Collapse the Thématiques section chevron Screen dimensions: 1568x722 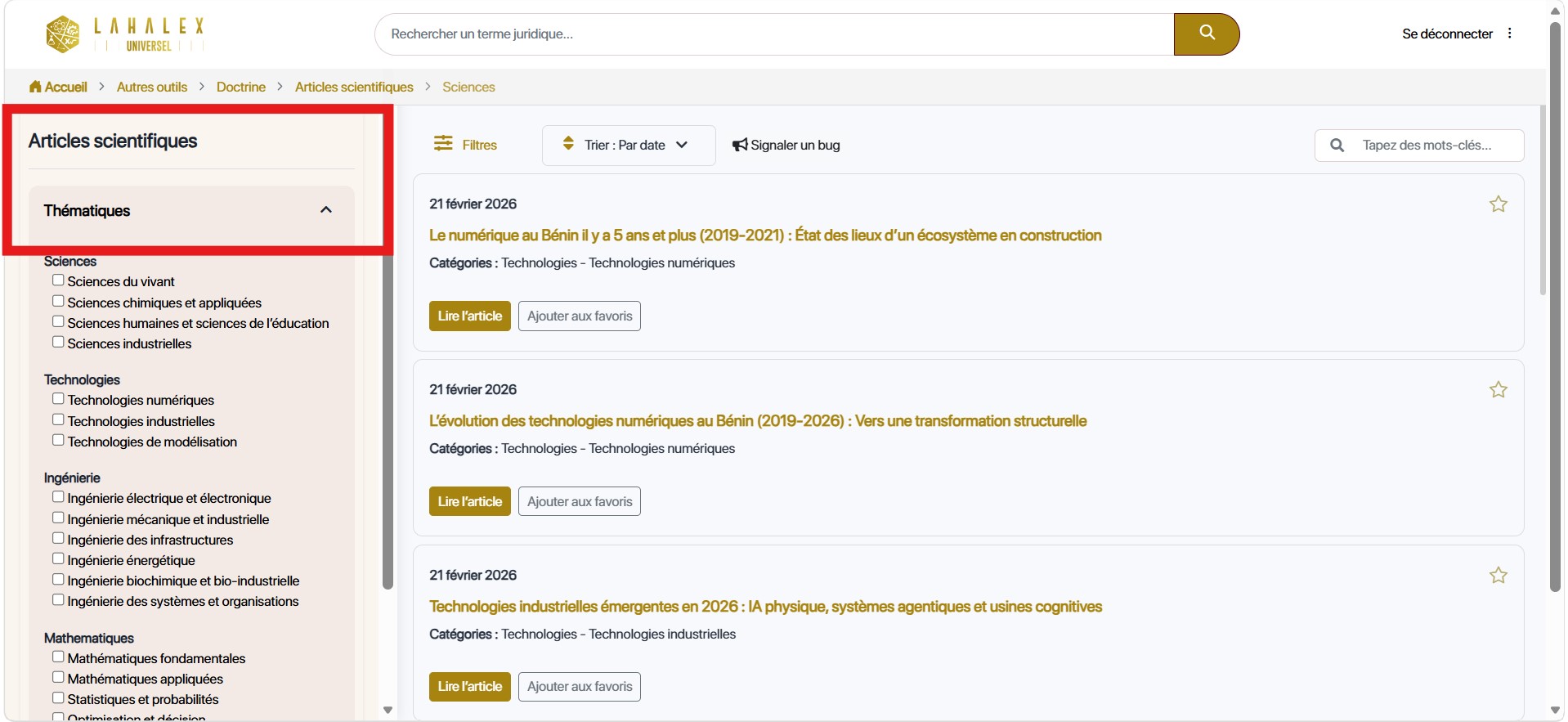[326, 210]
